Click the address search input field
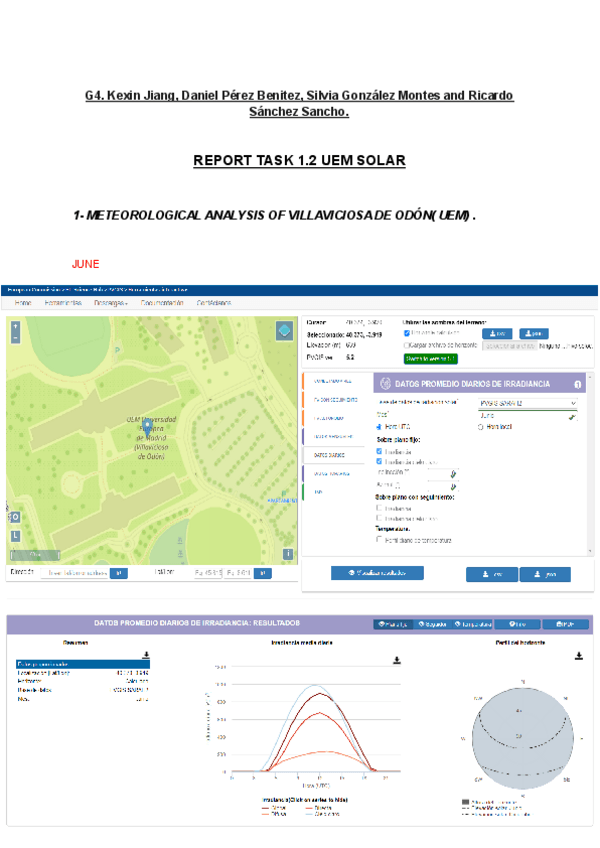This screenshot has width=600, height=848. [x=73, y=573]
